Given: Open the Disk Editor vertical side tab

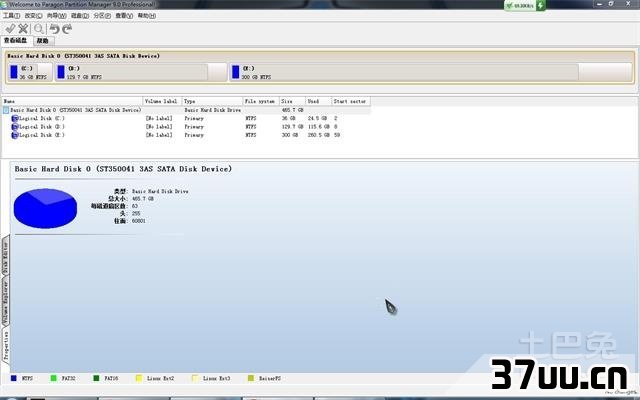Looking at the screenshot, I should (x=5, y=257).
